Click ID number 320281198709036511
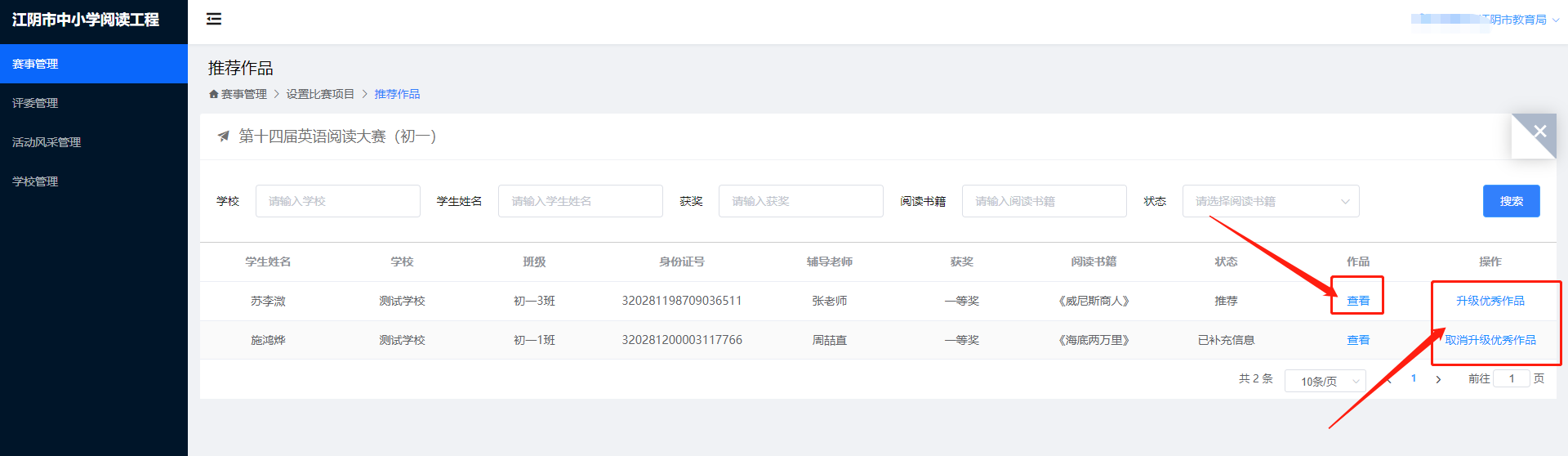 (682, 301)
